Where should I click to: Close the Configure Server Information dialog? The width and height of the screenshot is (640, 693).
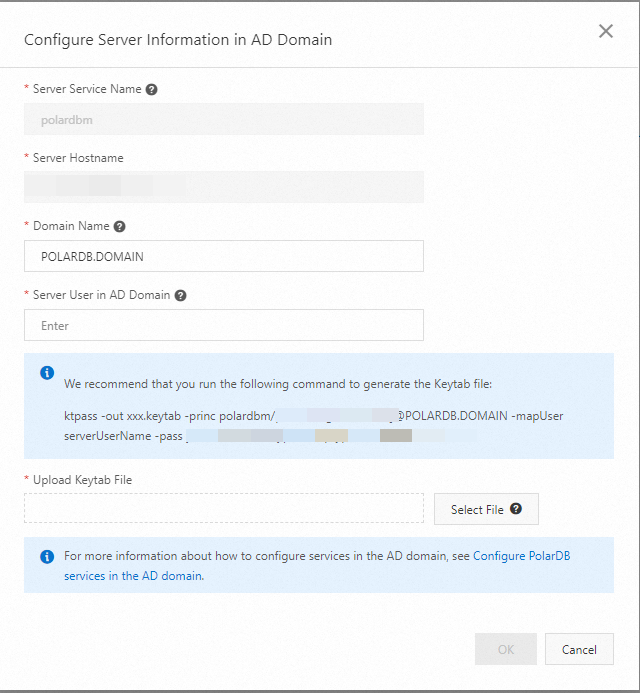point(606,31)
